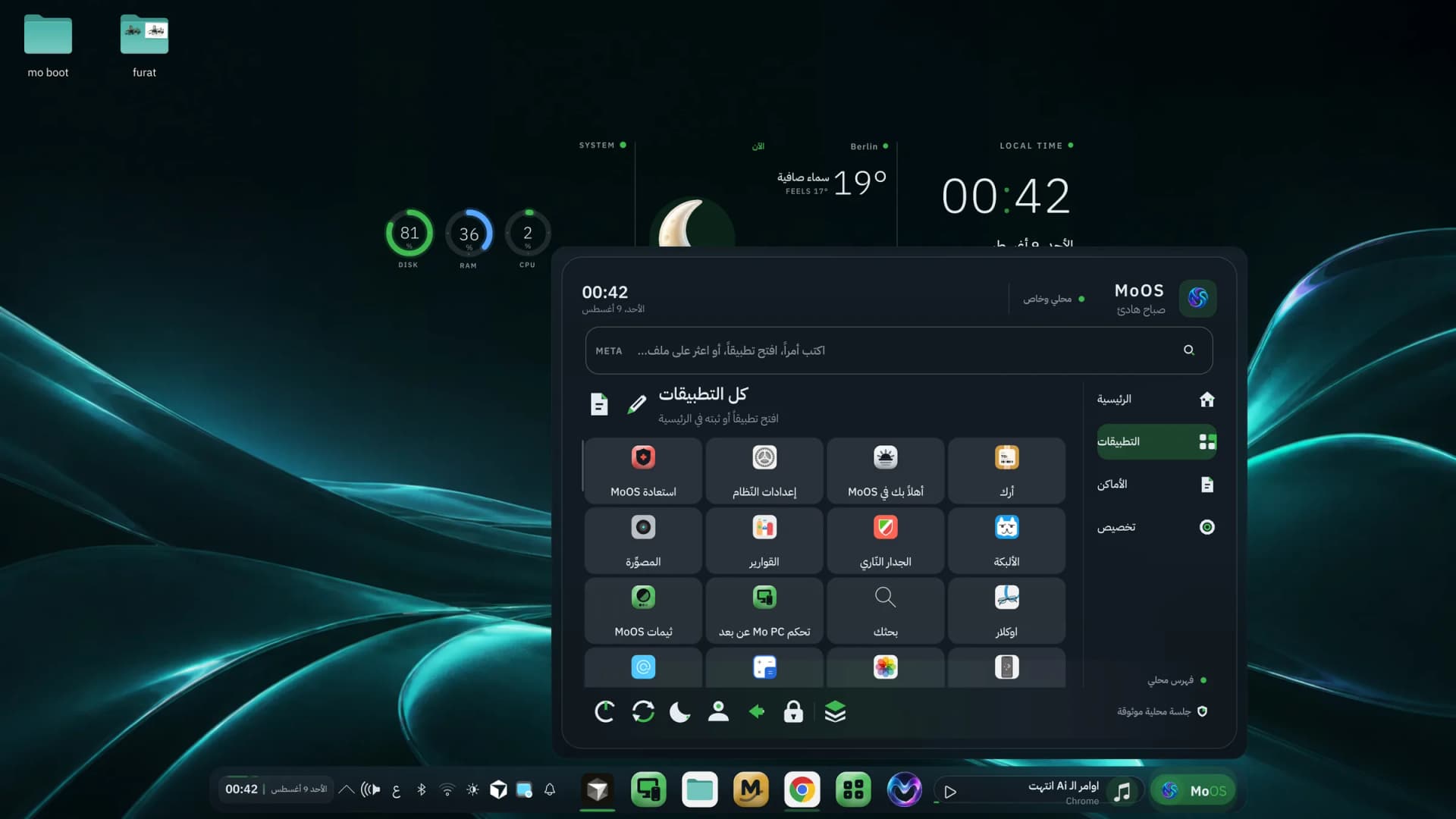Open the القوارير bottles app
Viewport: 1456px width, 819px height.
pos(764,541)
